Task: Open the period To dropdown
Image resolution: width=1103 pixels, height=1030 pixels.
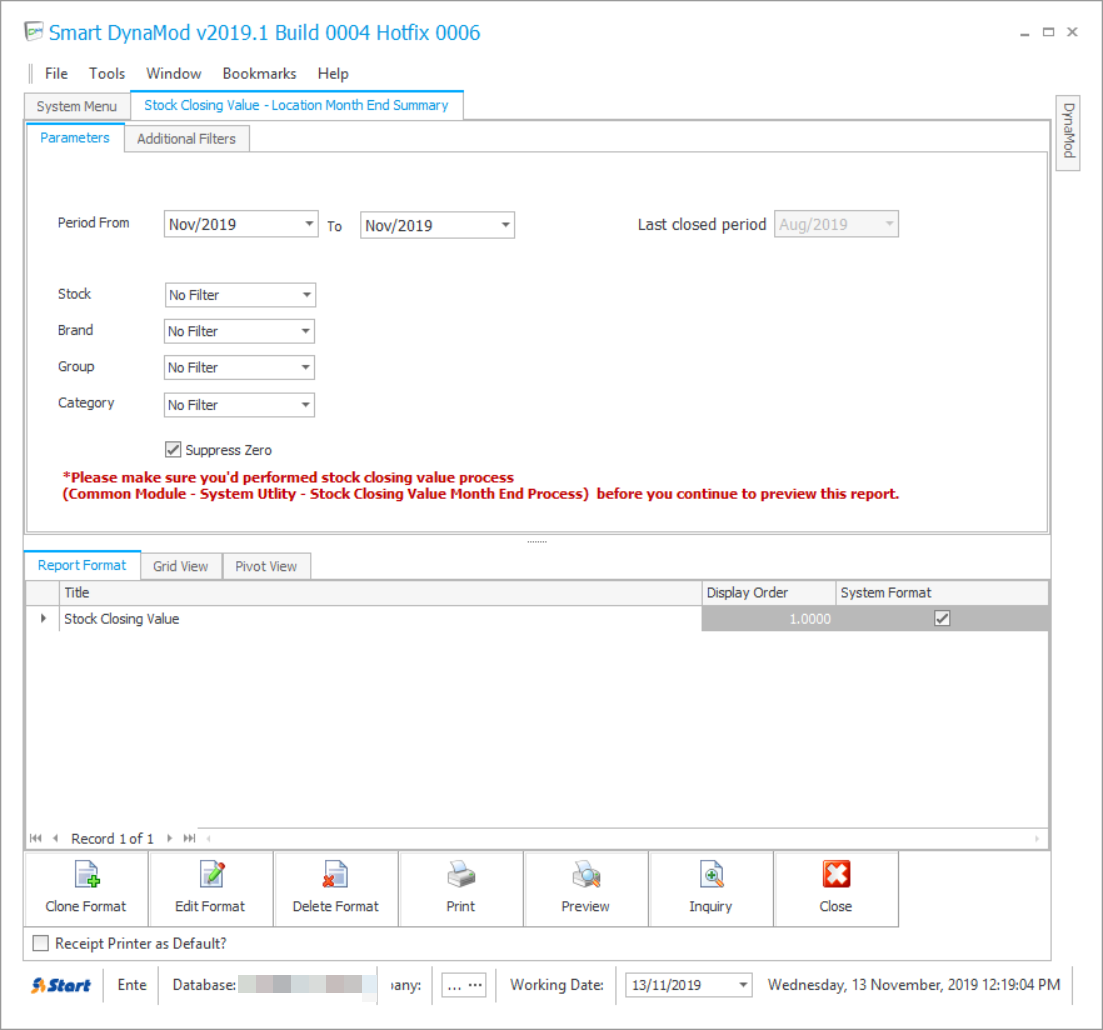Action: [505, 225]
